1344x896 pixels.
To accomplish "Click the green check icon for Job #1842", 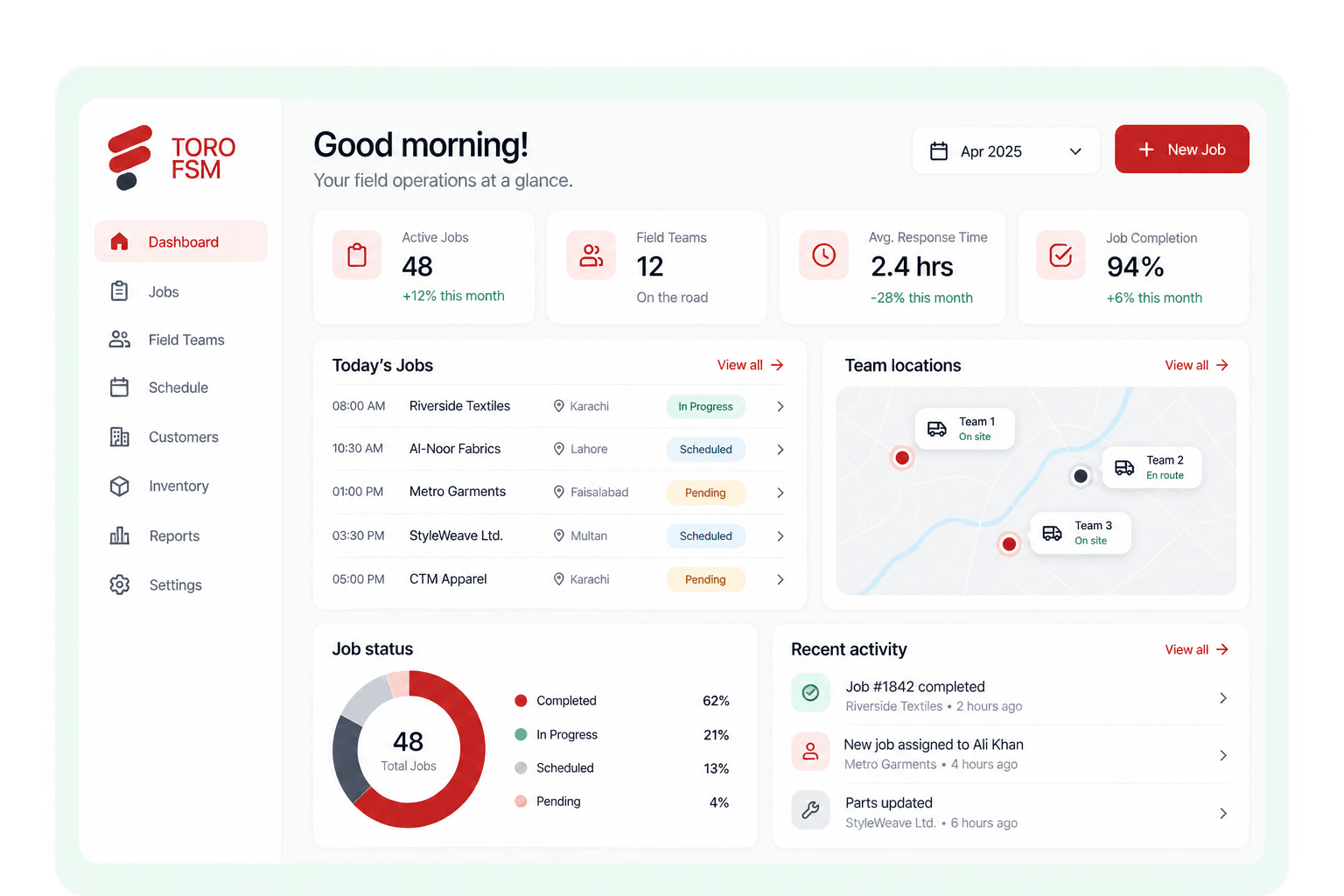I will coord(811,693).
